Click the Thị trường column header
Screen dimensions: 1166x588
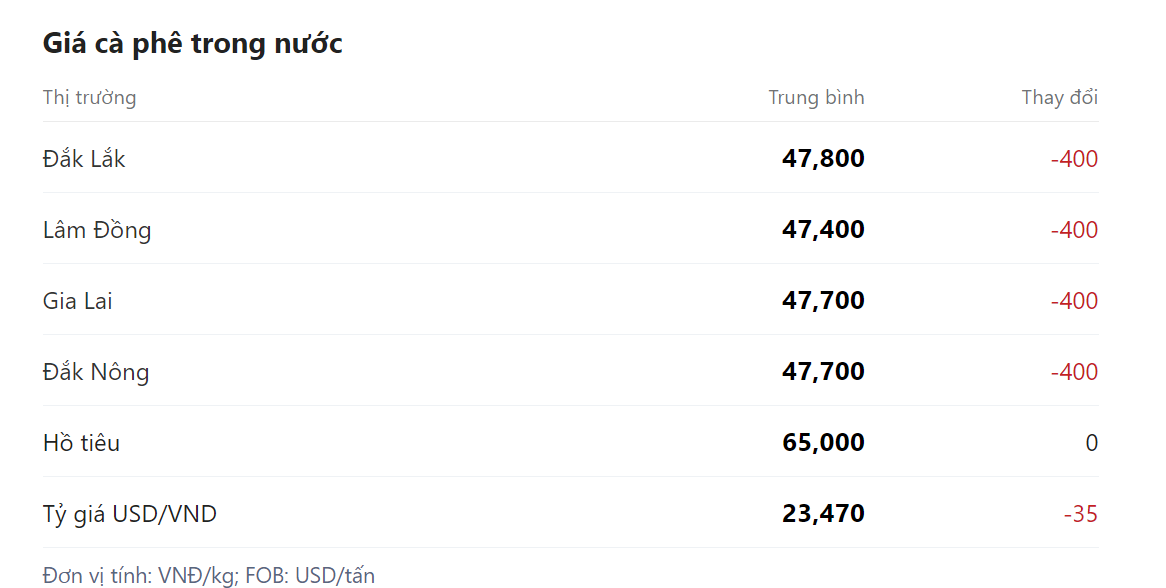pos(89,97)
